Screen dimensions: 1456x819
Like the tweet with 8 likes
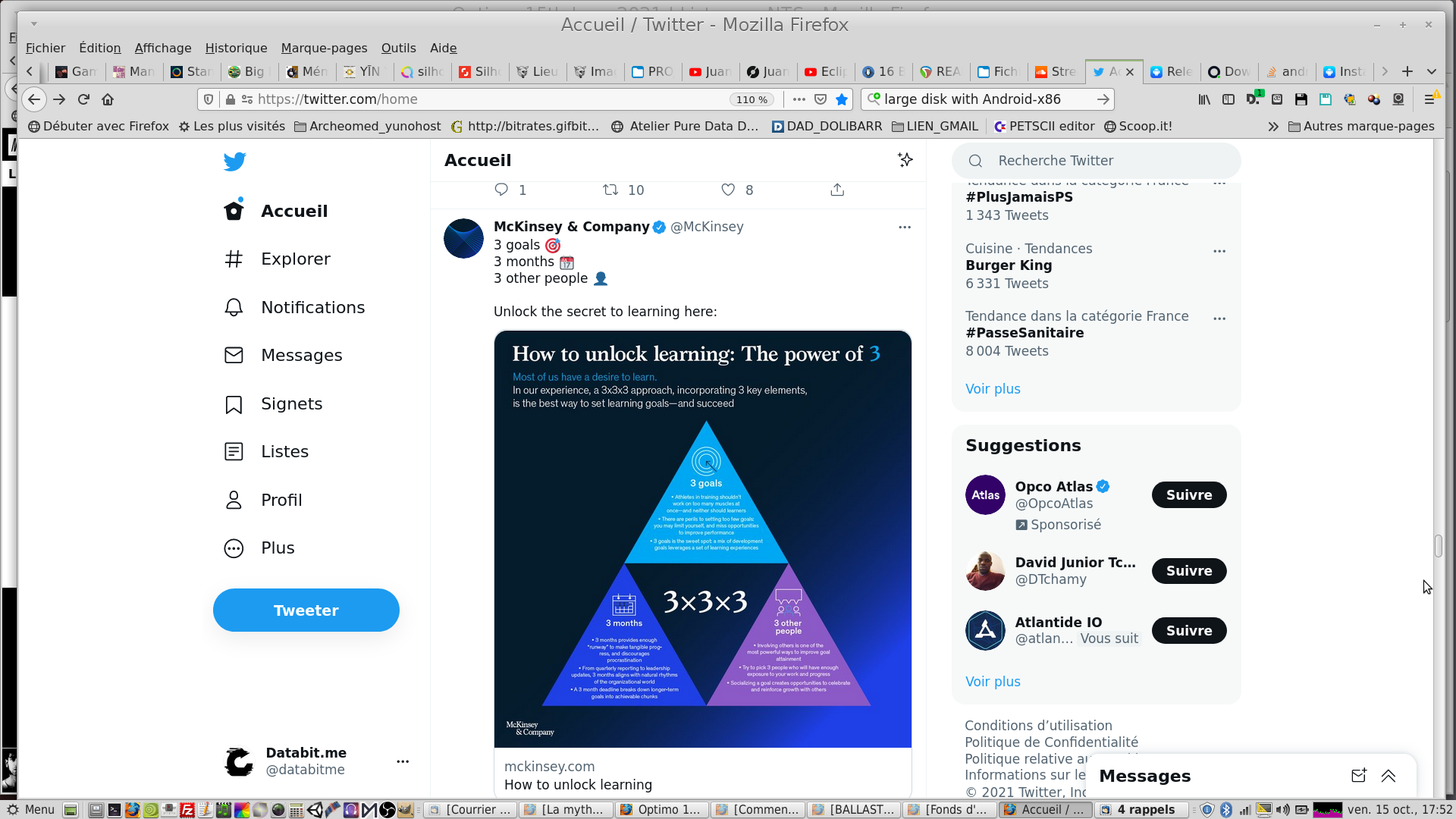[728, 190]
